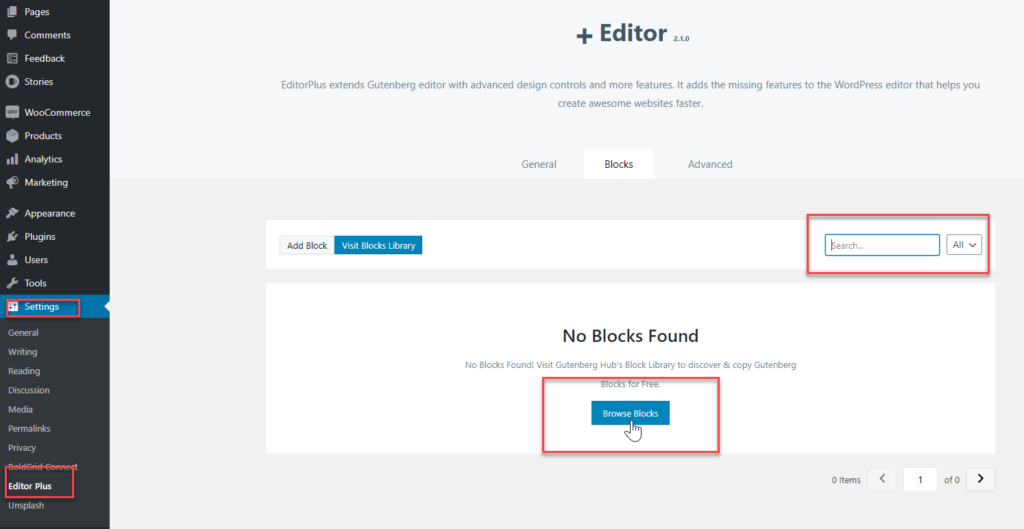
Task: Click the Marketing megaphone icon
Action: click(x=12, y=182)
